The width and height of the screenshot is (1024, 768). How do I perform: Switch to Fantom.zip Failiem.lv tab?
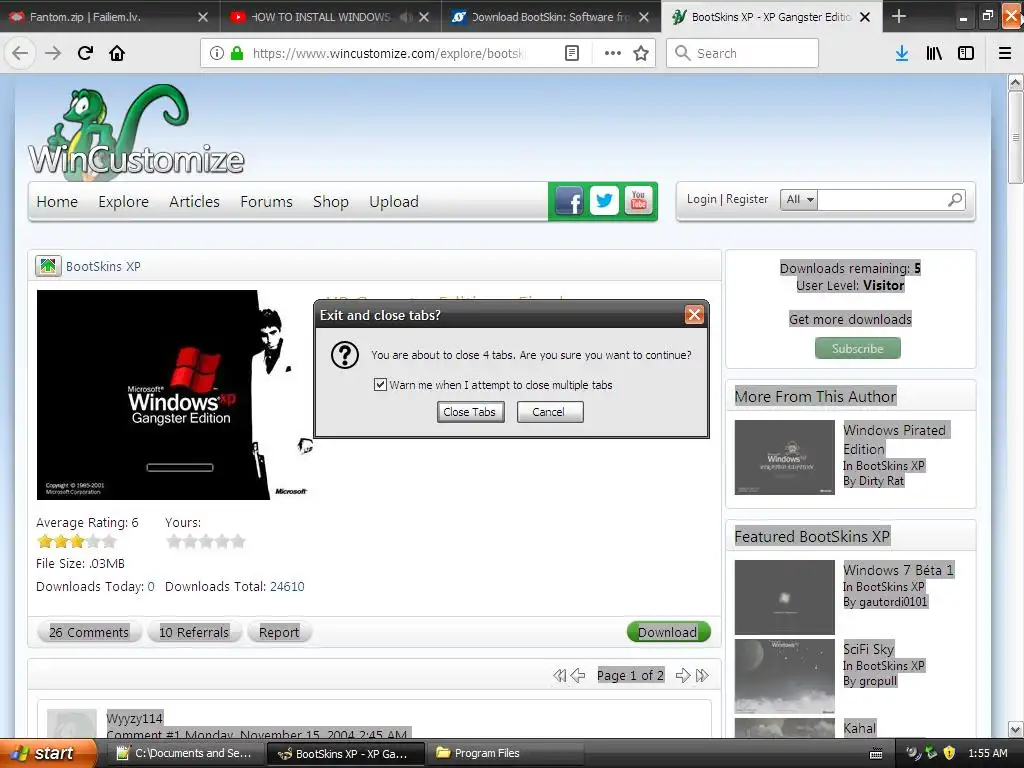[x=110, y=17]
